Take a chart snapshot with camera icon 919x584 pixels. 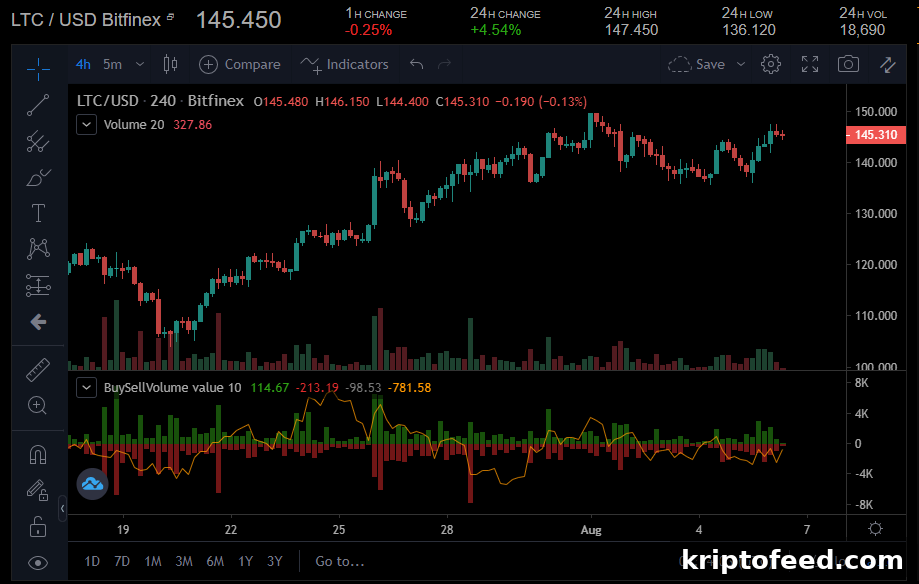click(848, 64)
